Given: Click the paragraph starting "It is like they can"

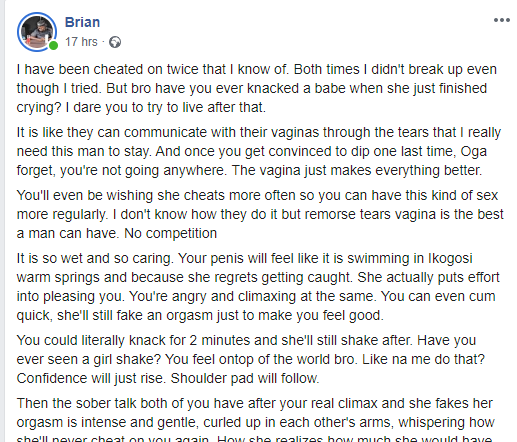Looking at the screenshot, I should tap(259, 151).
